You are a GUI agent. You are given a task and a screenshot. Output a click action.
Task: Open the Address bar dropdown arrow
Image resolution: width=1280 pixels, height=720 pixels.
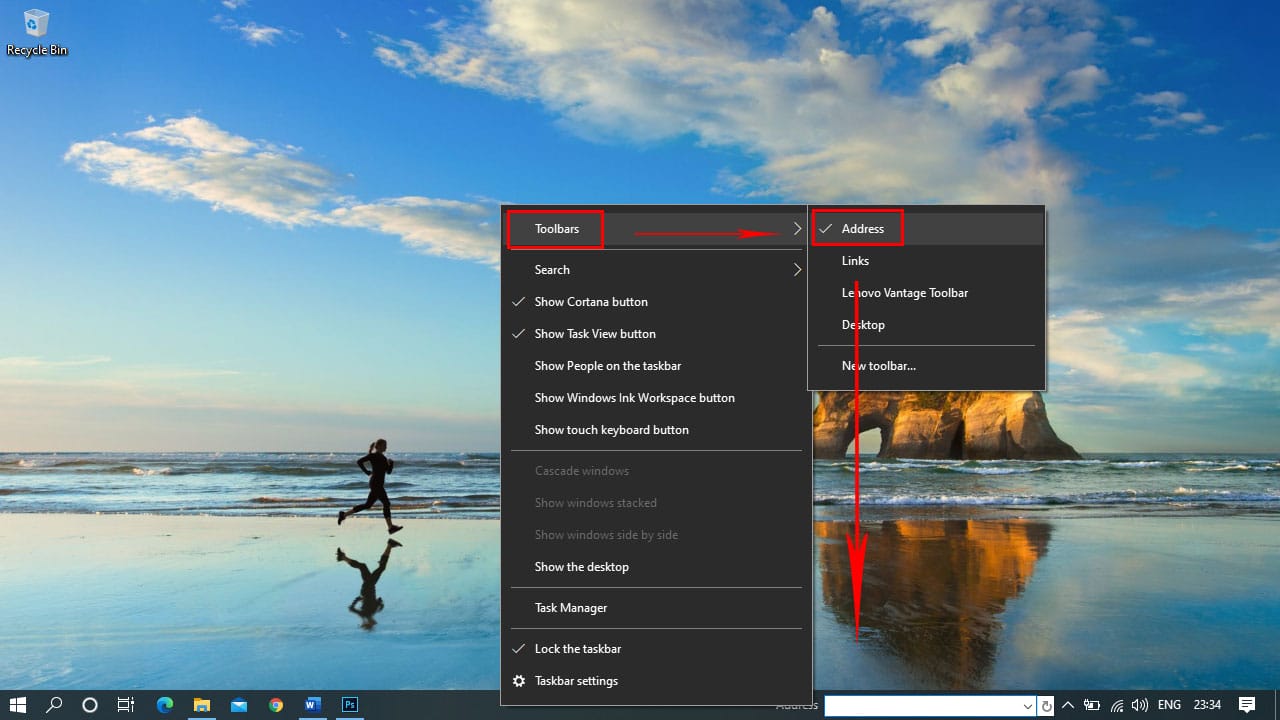[1028, 706]
